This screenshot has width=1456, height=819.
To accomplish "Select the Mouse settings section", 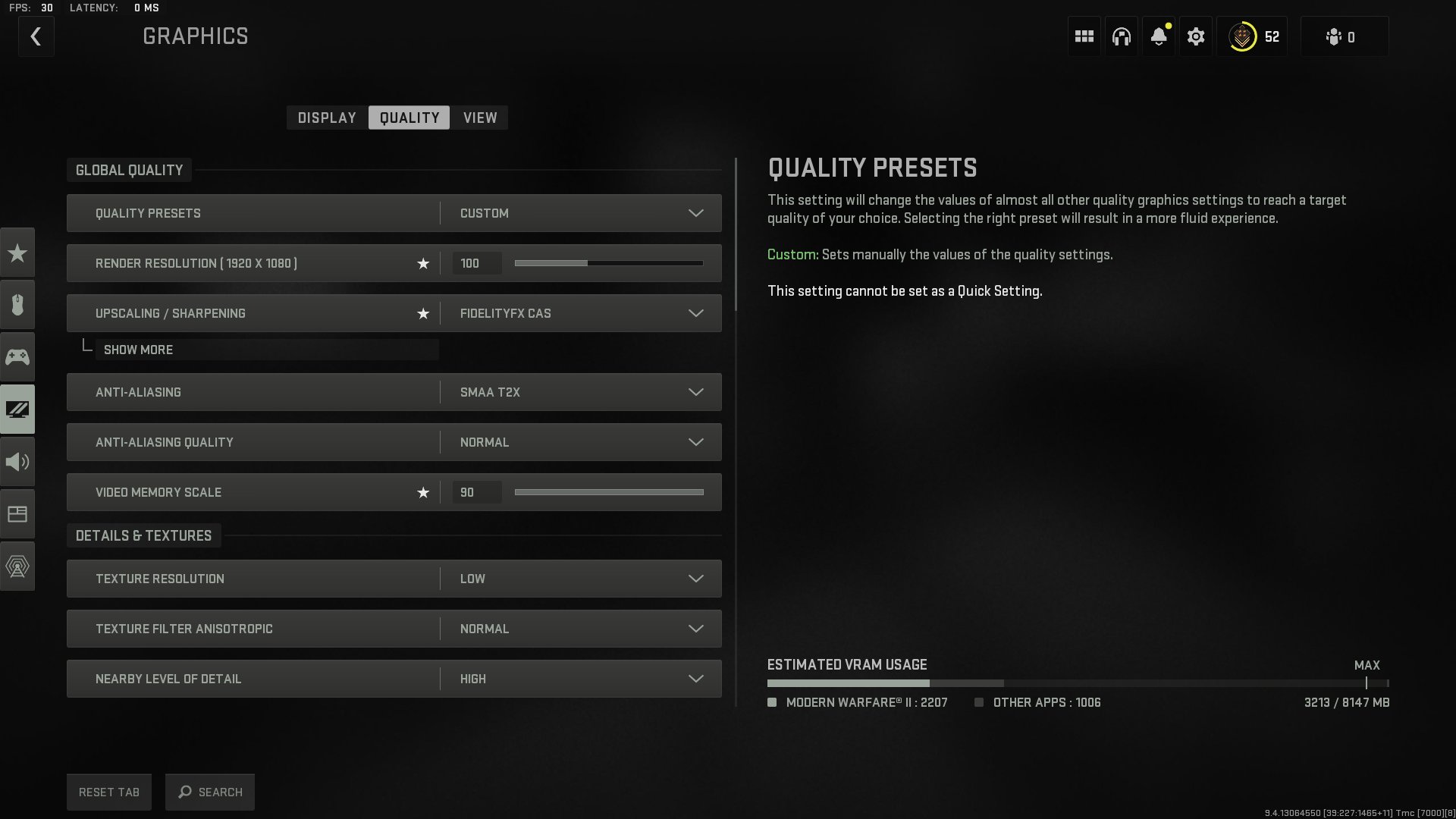I will point(17,305).
